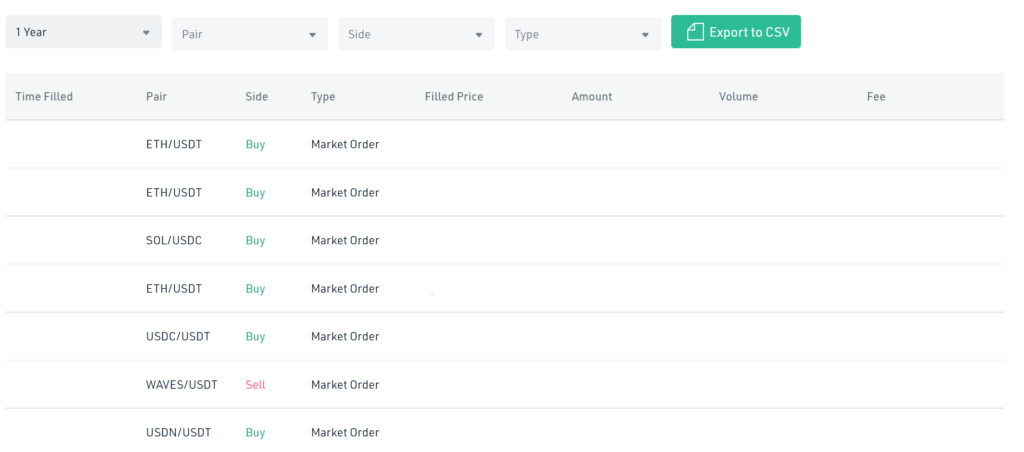
Task: Click the Time Filled column header
Action: [44, 97]
